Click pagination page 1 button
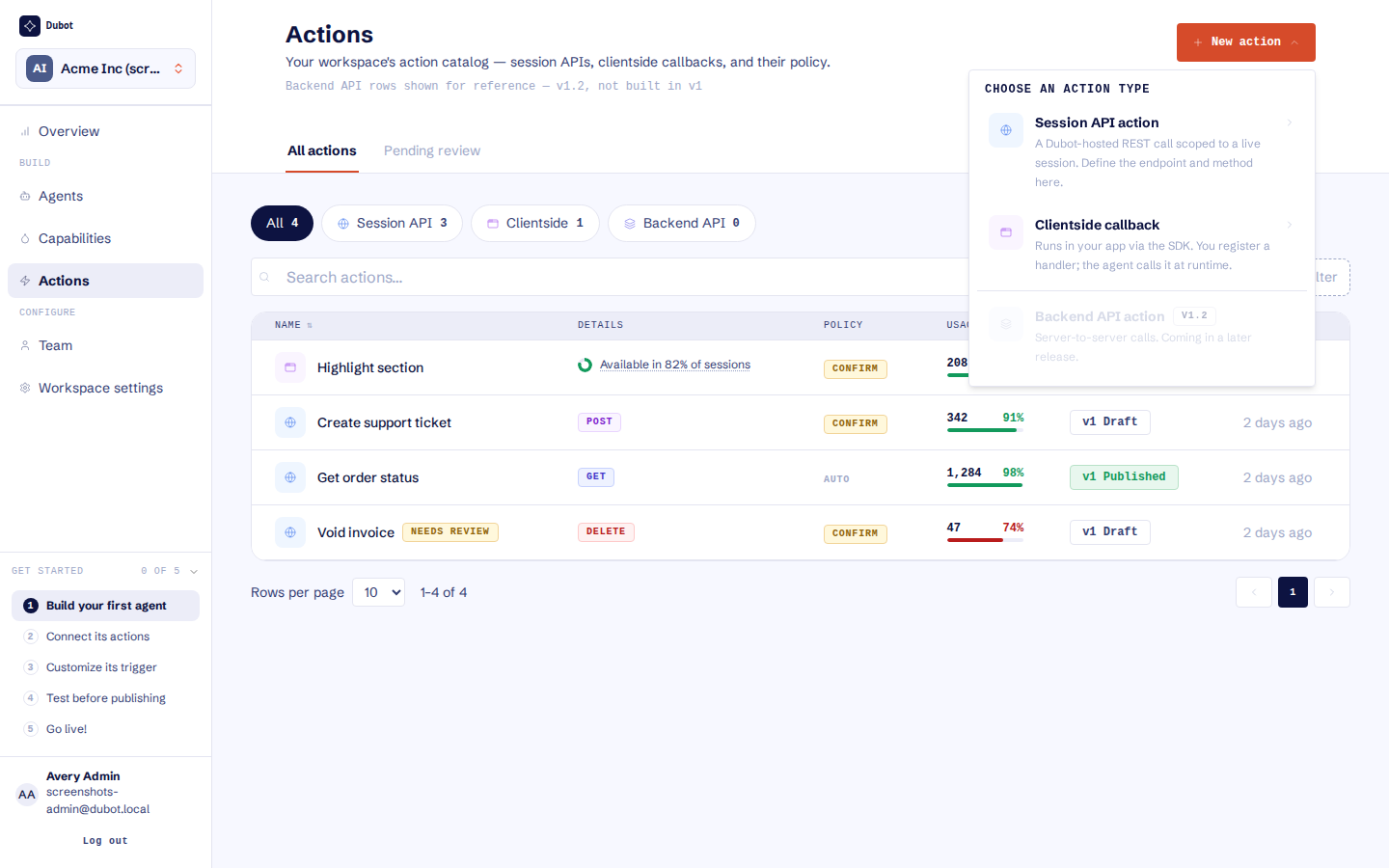 click(1293, 592)
